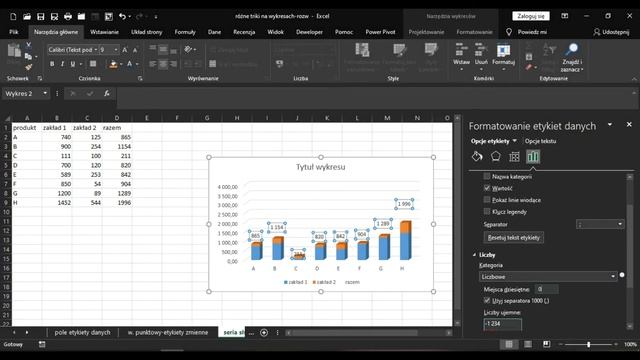Decrease font size with smaller A
The image size is (640, 360).
click(135, 50)
